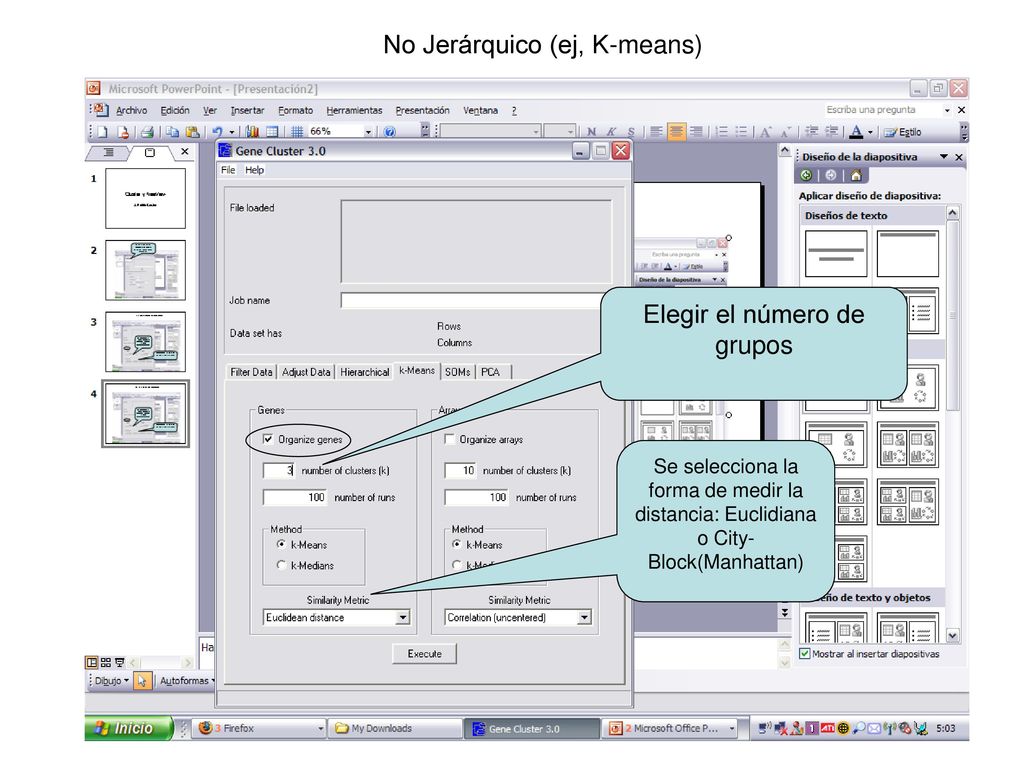1024x768 pixels.
Task: Insert a chart using the chart icon
Action: point(253,132)
